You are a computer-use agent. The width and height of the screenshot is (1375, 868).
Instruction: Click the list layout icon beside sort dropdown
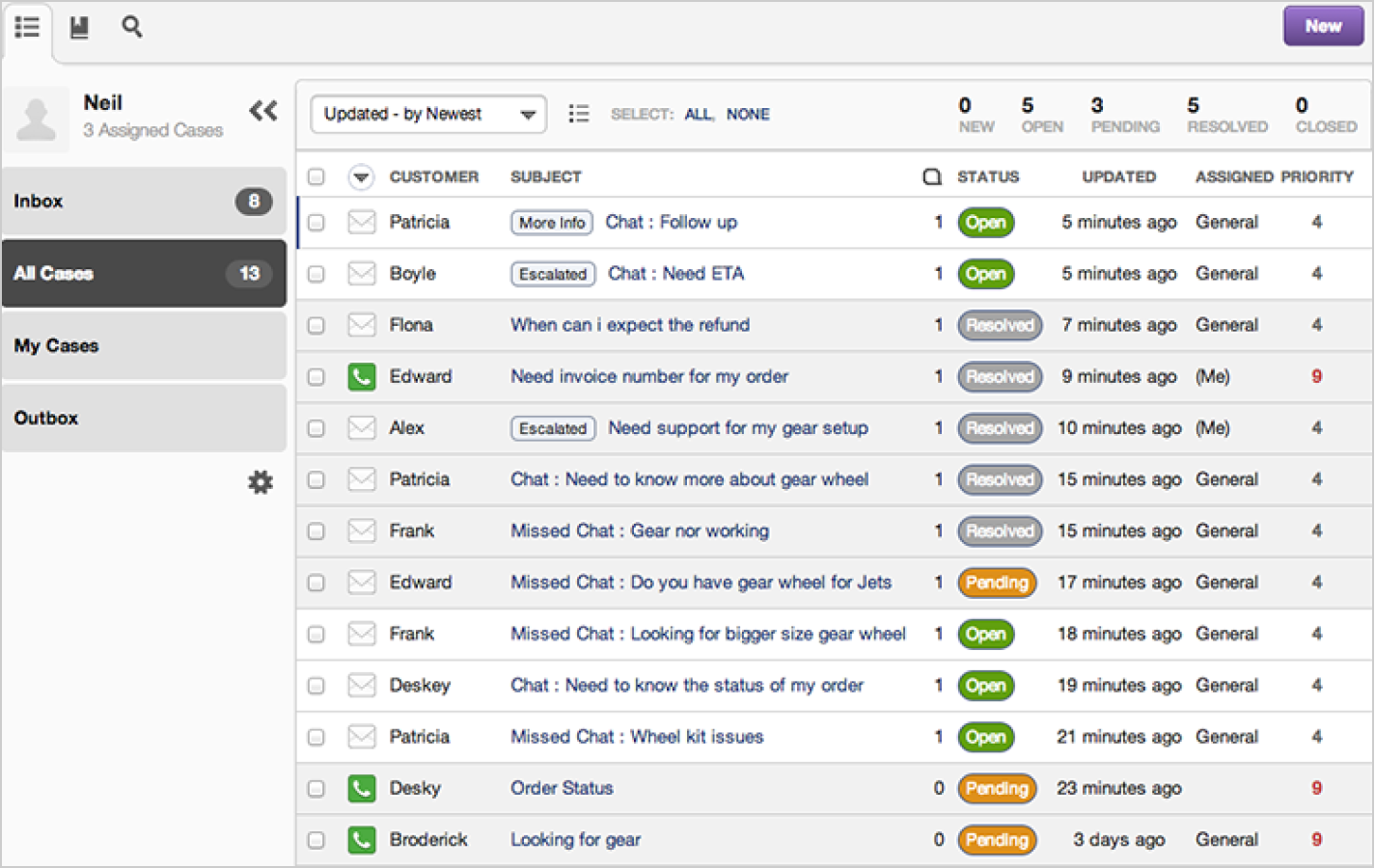tap(579, 114)
